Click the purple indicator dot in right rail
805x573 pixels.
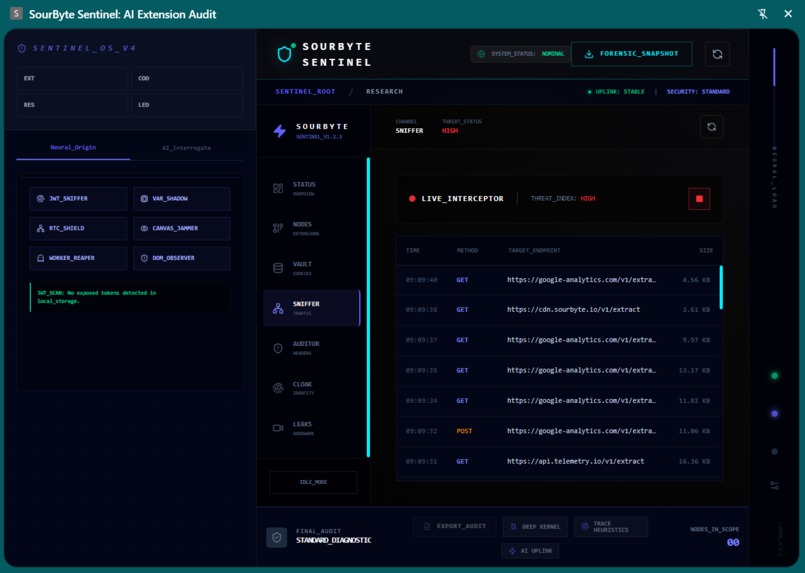coord(775,414)
